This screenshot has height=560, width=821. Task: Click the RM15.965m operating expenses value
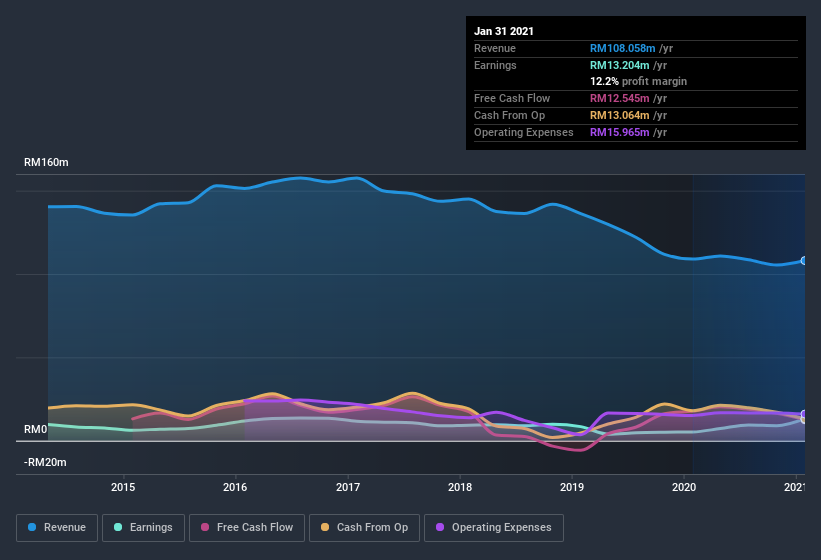tap(619, 132)
